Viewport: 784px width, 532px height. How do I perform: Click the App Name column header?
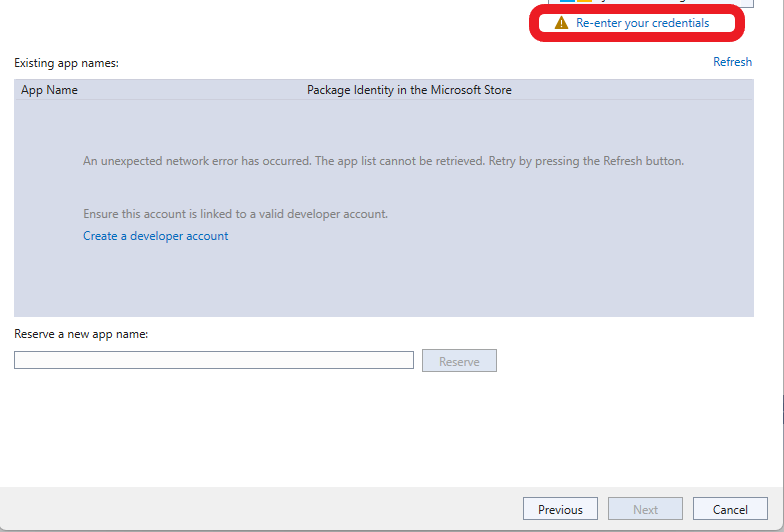[49, 90]
